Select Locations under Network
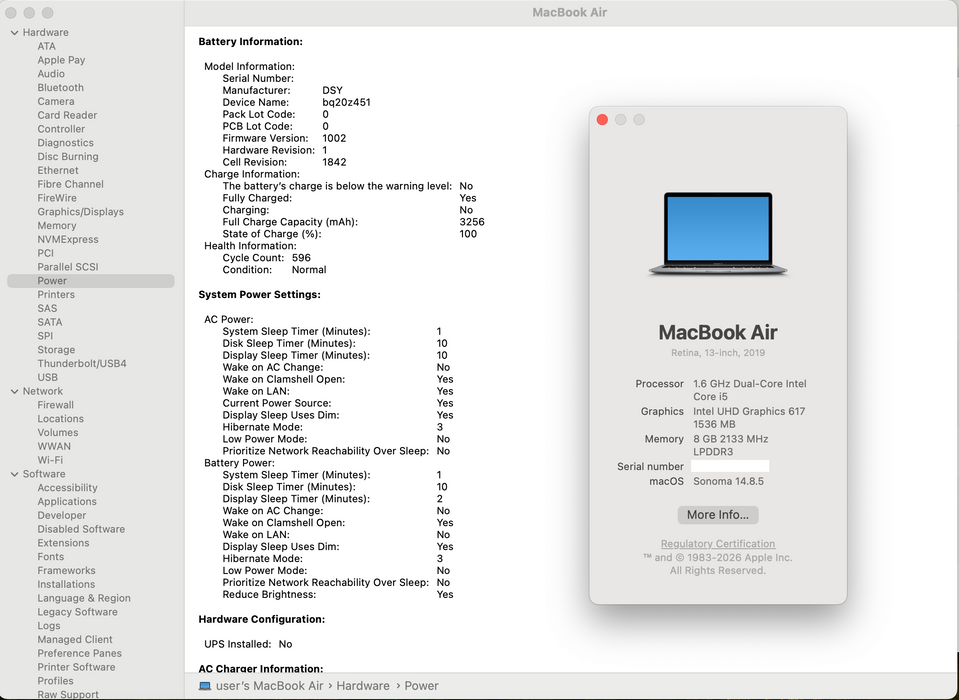959x700 pixels. [x=61, y=419]
